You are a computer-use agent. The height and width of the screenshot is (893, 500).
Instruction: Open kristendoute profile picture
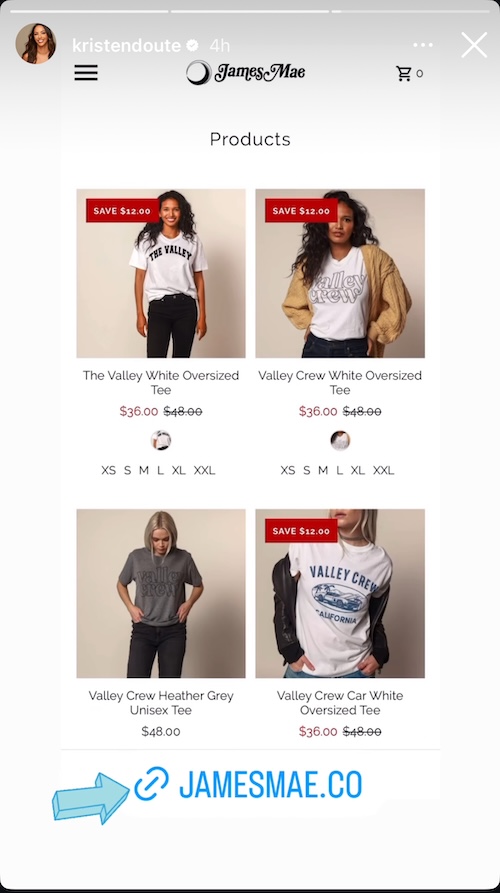point(36,44)
